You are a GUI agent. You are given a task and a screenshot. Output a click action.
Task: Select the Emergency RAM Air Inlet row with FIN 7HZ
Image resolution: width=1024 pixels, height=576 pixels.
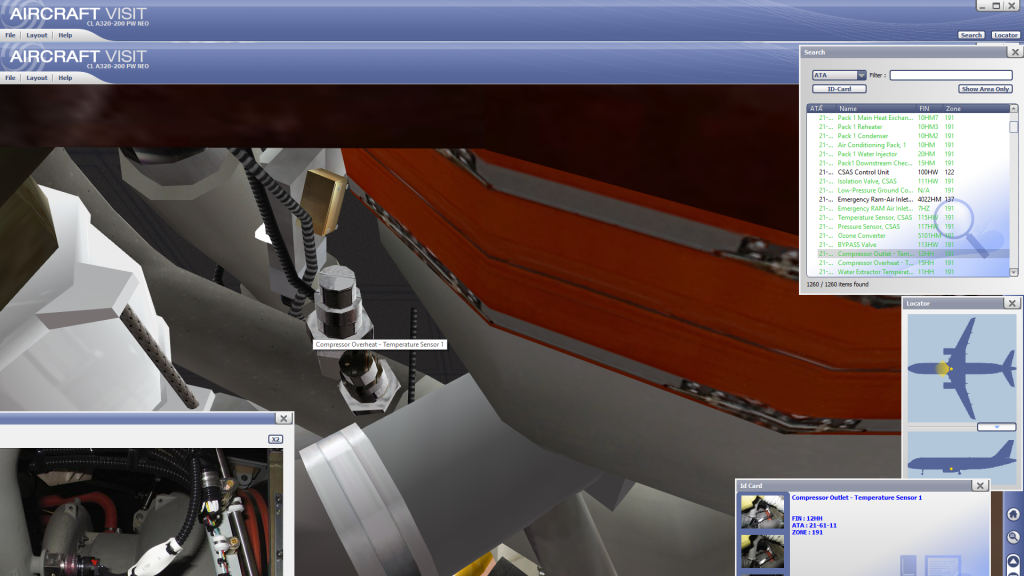[908, 208]
